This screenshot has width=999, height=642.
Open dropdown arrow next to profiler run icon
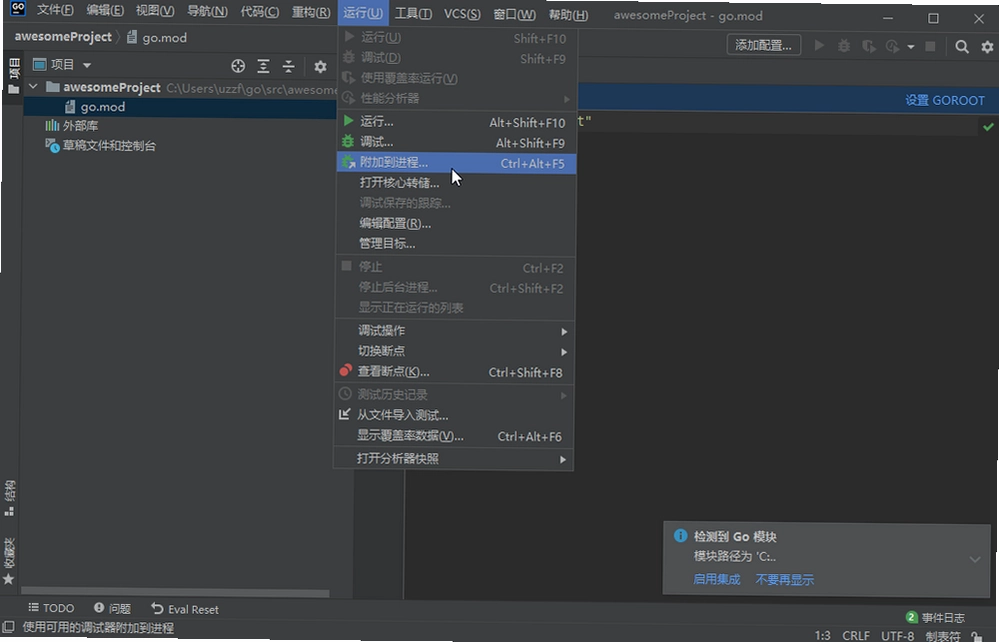(910, 46)
